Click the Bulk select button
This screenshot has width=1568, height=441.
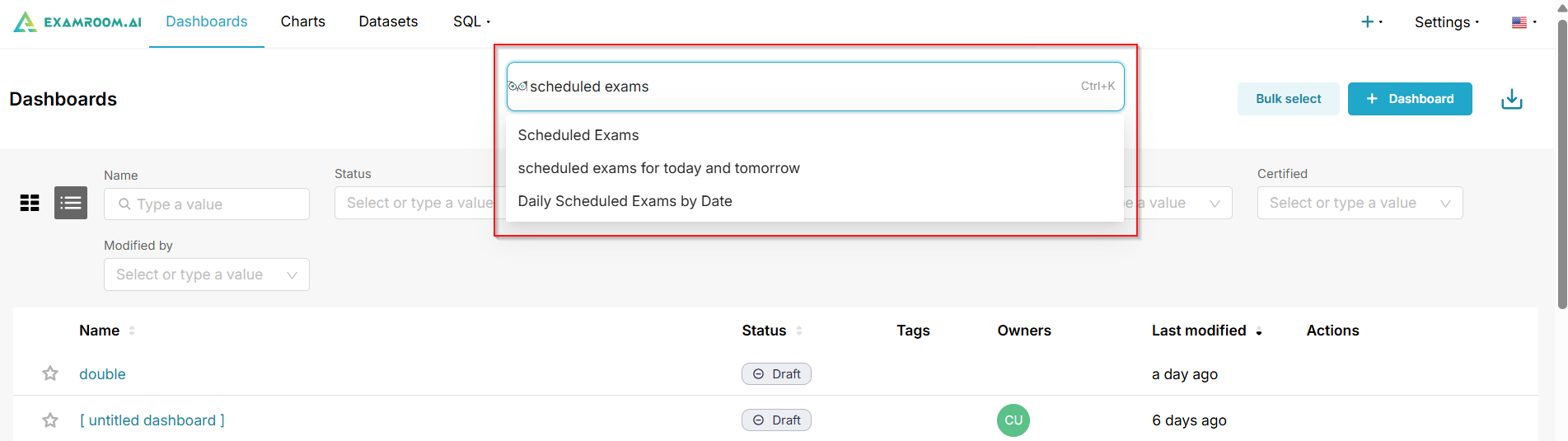(x=1288, y=99)
